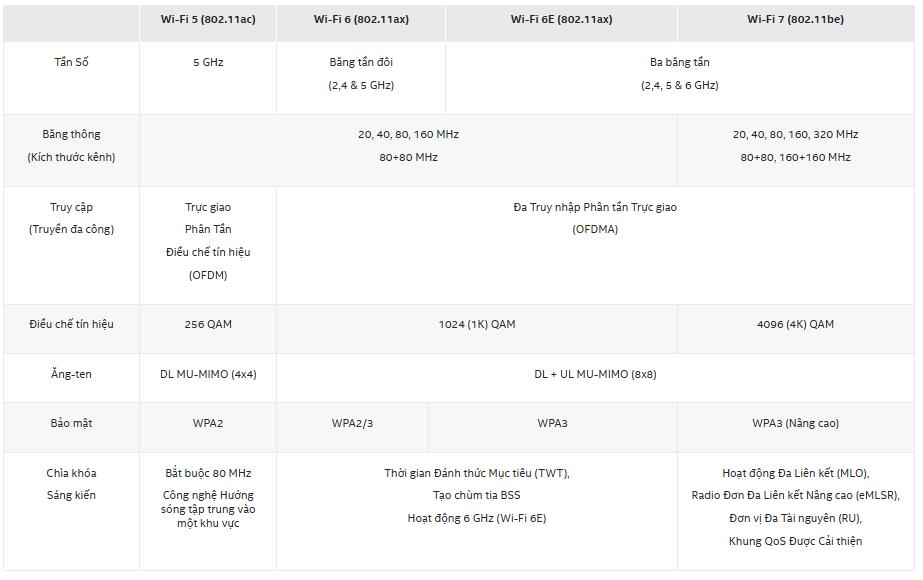The image size is (923, 580).
Task: Select the Wi-Fi 6 (802.11ax) header cell
Action: click(x=361, y=20)
